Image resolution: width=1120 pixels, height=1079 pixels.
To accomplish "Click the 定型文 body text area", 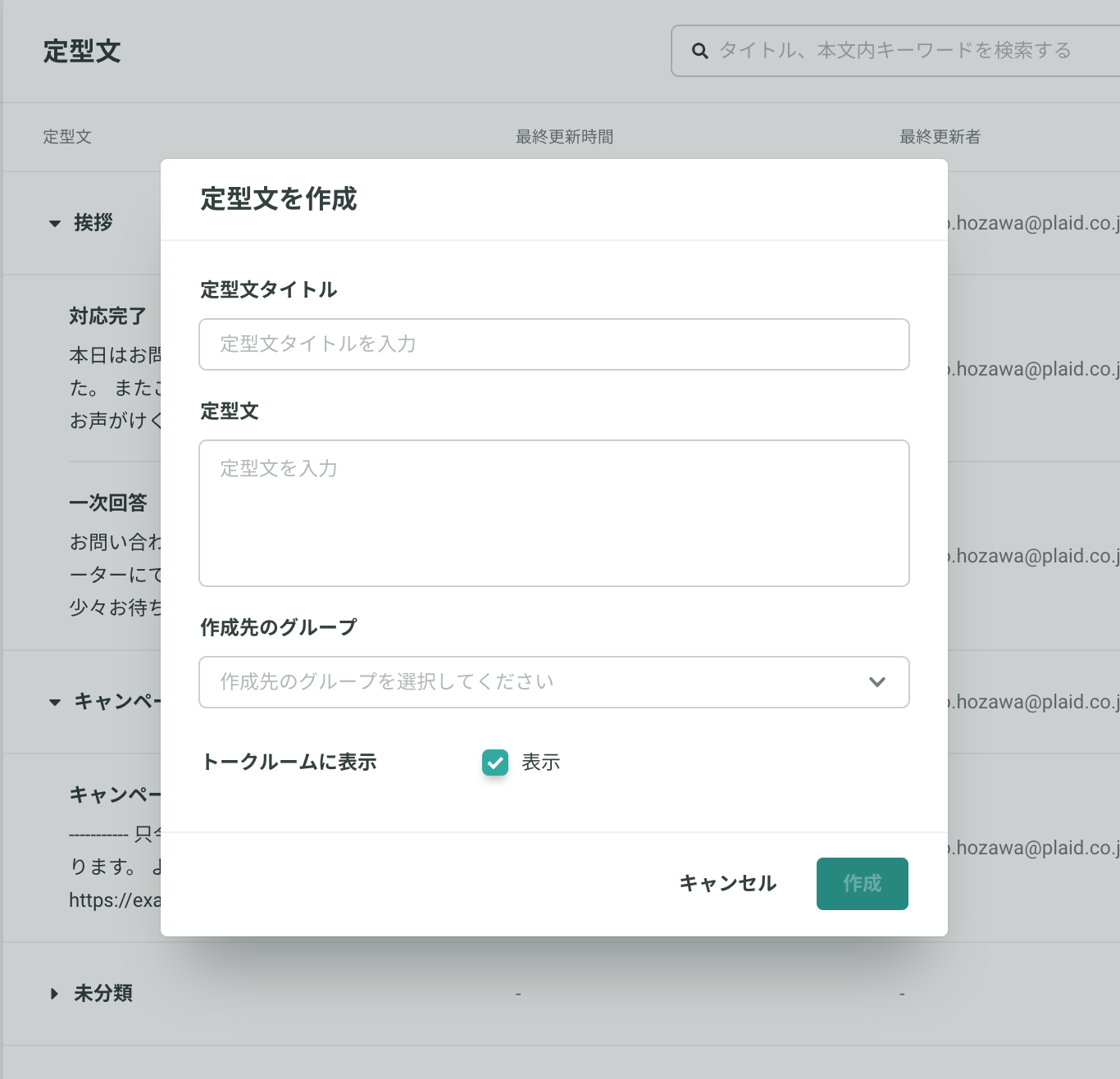I will pos(554,513).
